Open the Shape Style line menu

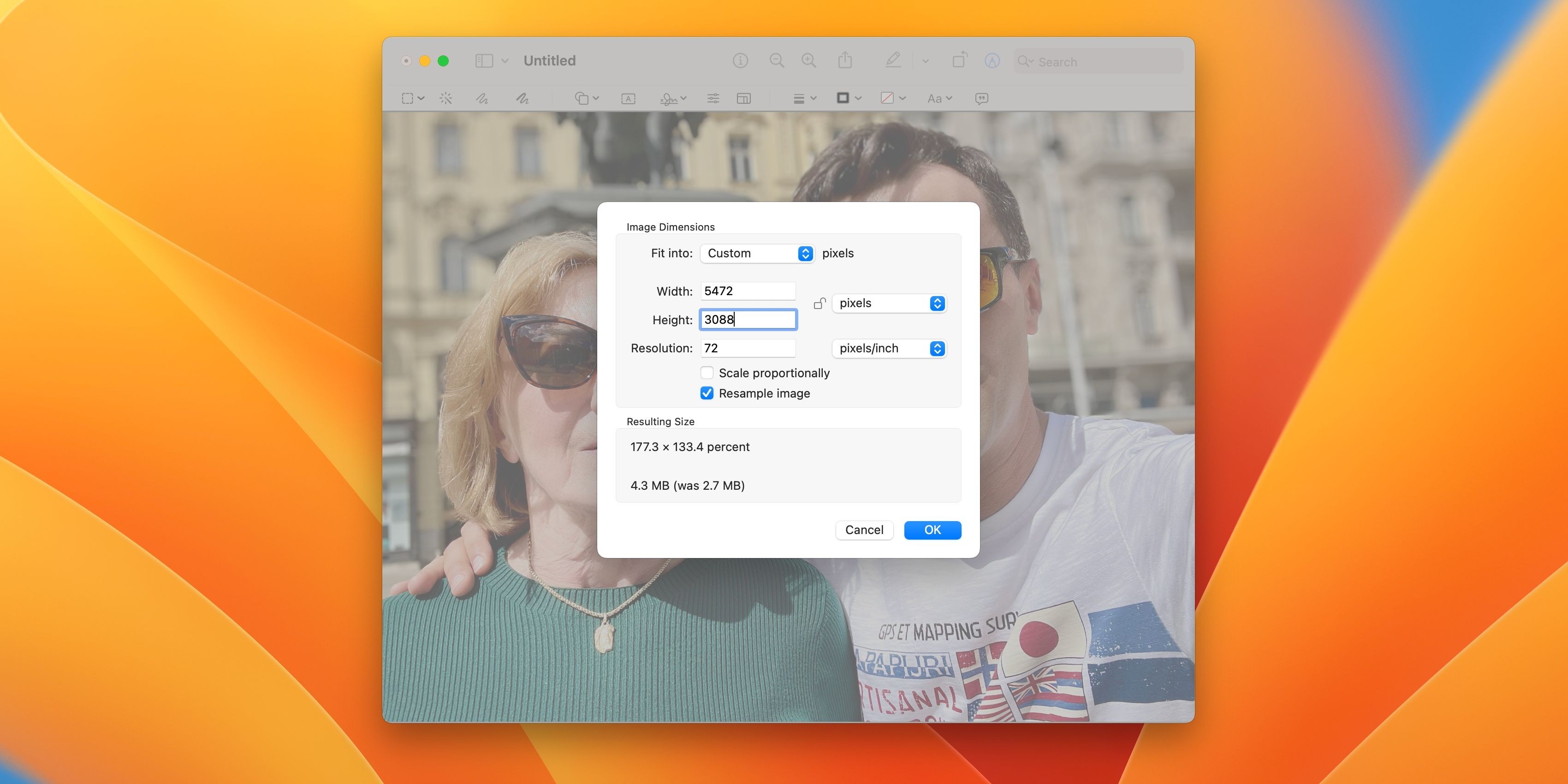click(x=805, y=99)
